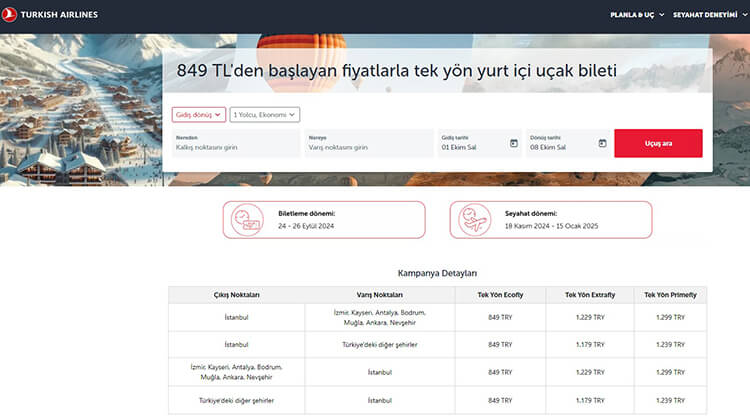Click the Çıkış Noktaları column header

tap(236, 295)
